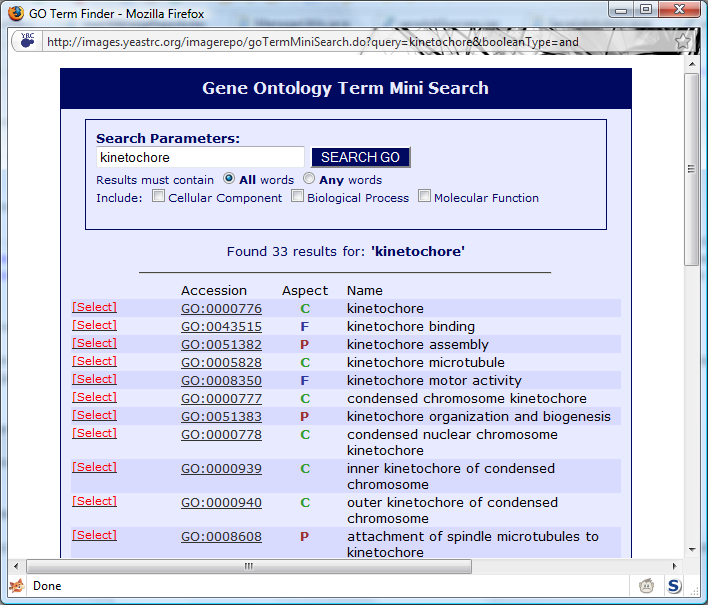Choose the All words radio button
Viewport: 708px width, 605px height.
229,179
